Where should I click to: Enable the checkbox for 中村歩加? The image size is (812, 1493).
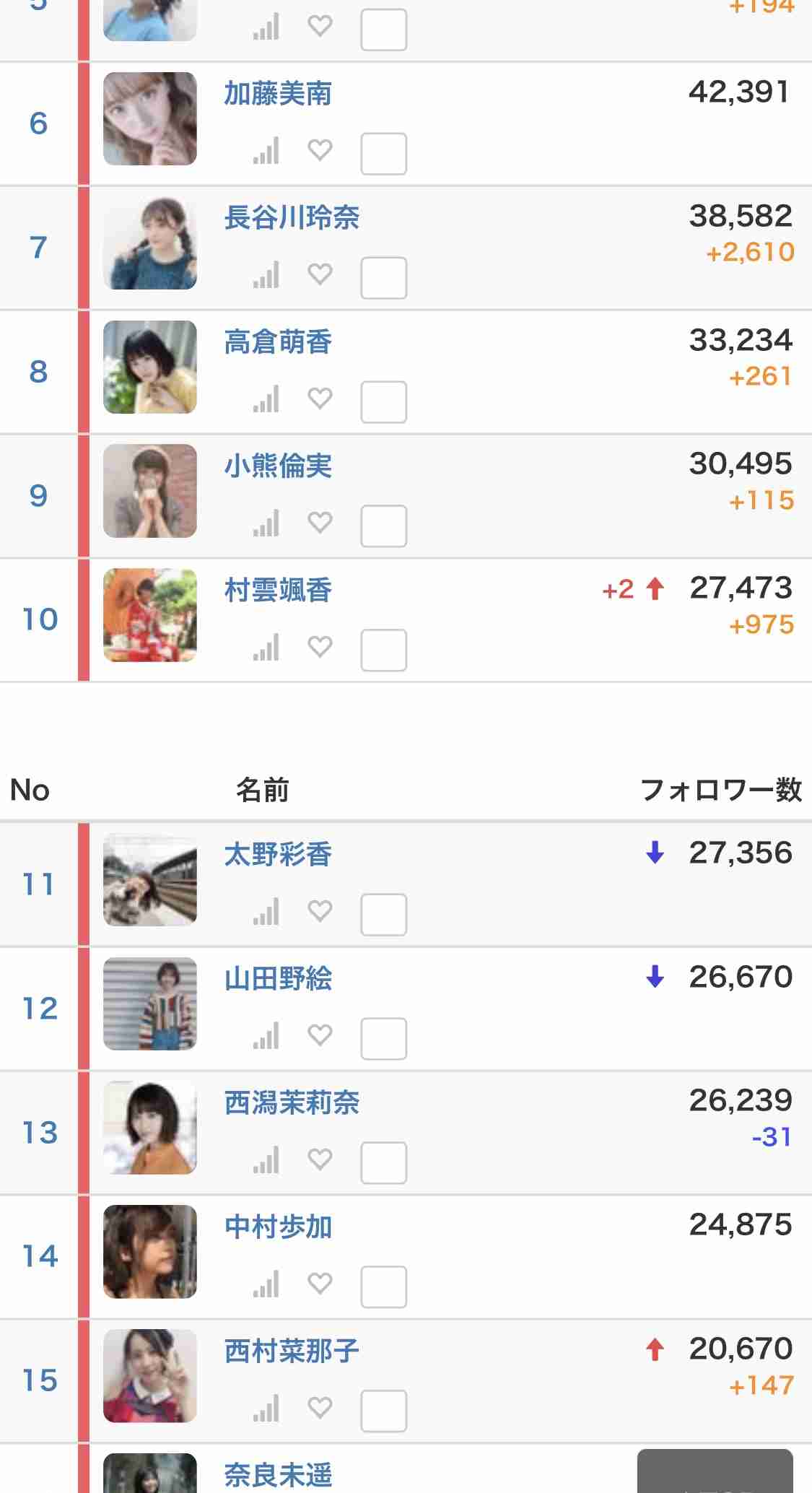383,1287
